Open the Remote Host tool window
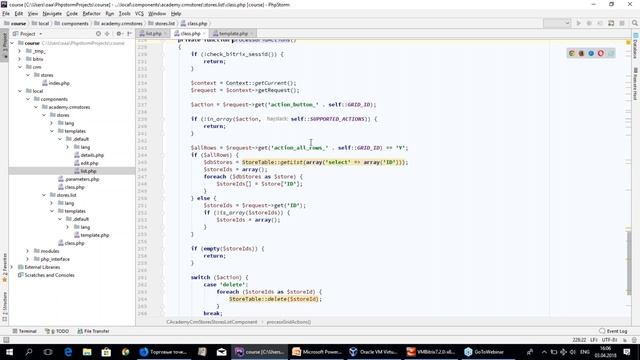Screen dimensions: 640x360 click(x=636, y=84)
